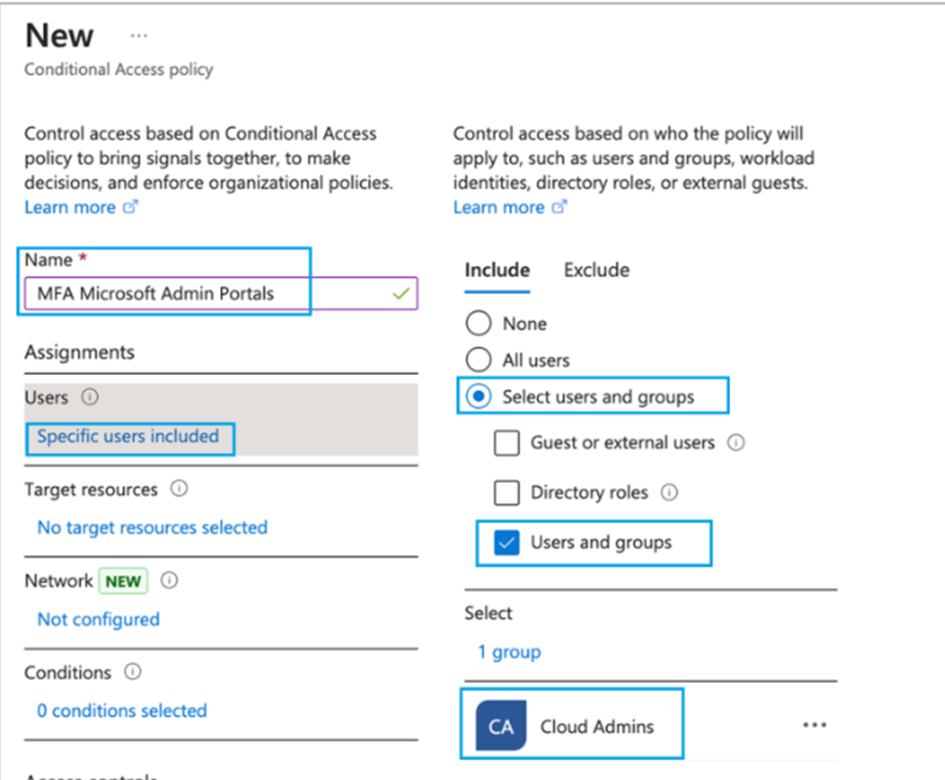This screenshot has width=945, height=780.
Task: Click the Cloud Admins CA avatar
Action: 501,726
